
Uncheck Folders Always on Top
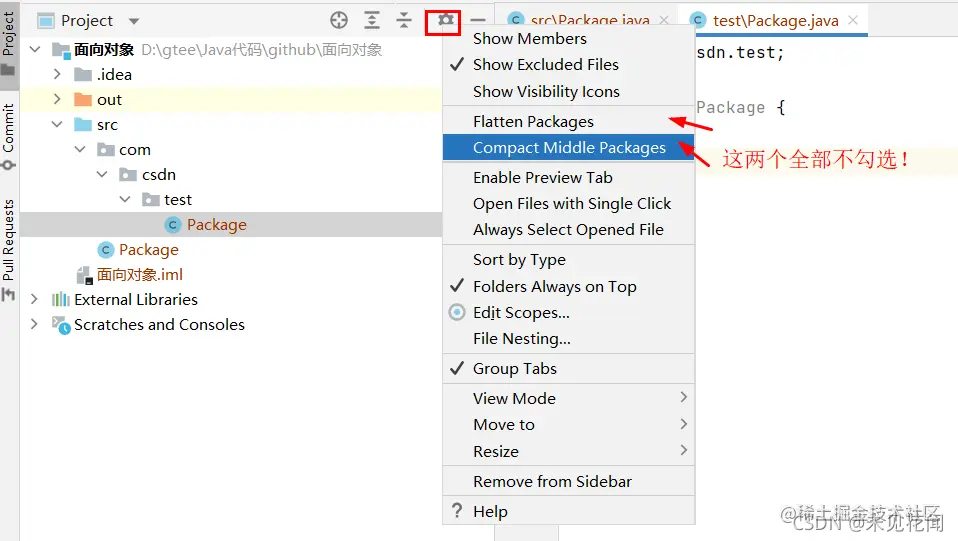(569, 287)
